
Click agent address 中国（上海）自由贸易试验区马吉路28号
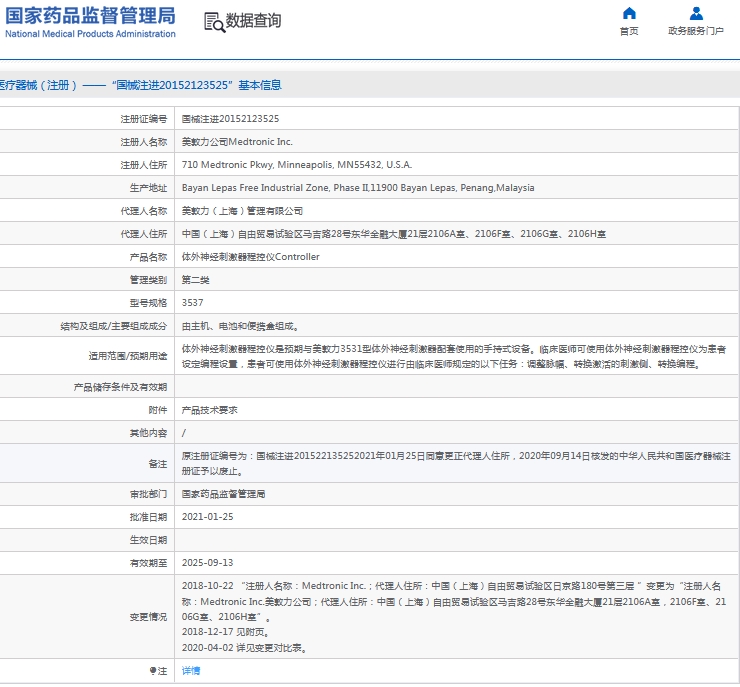point(394,234)
